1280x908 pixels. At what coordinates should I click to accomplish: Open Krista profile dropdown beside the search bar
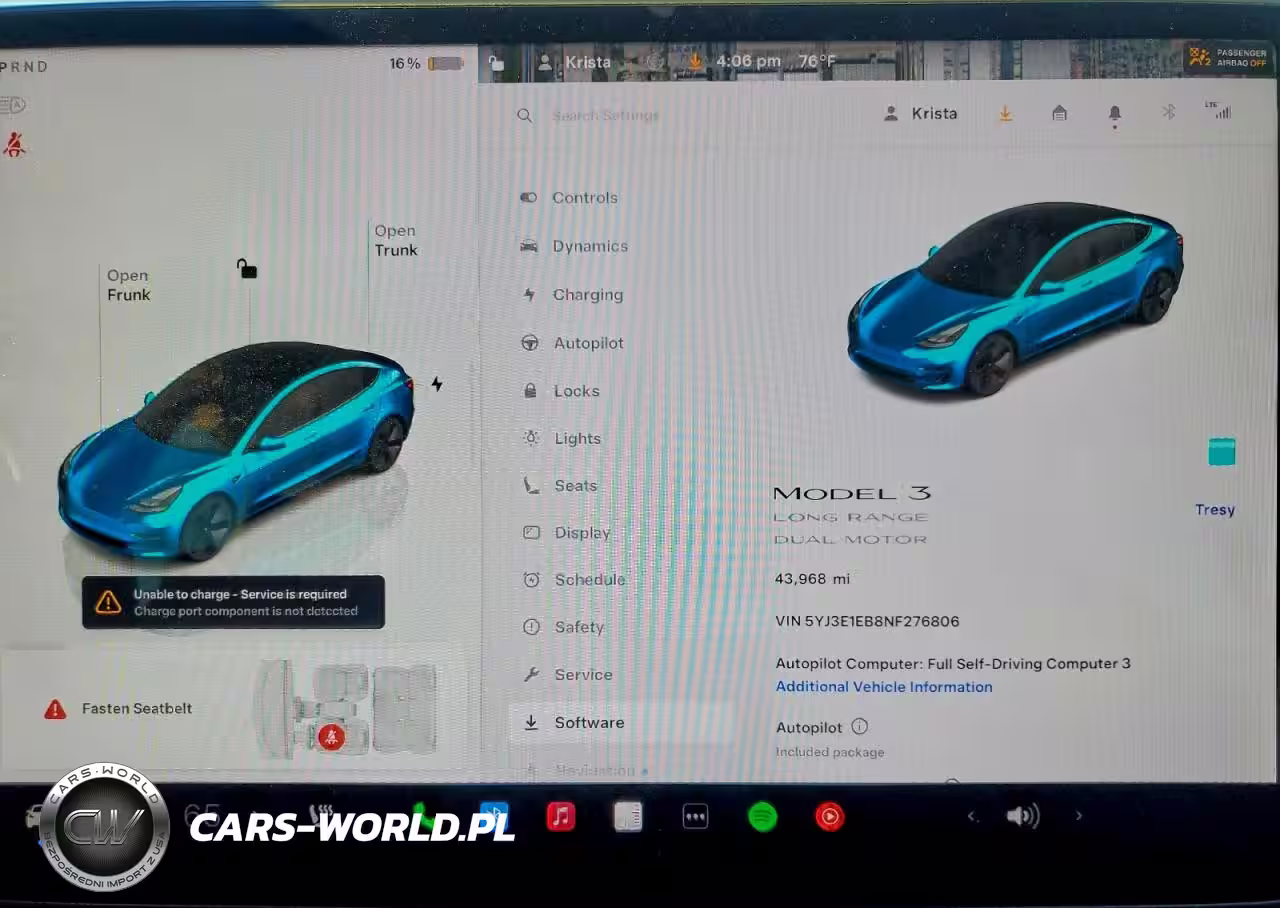click(921, 114)
